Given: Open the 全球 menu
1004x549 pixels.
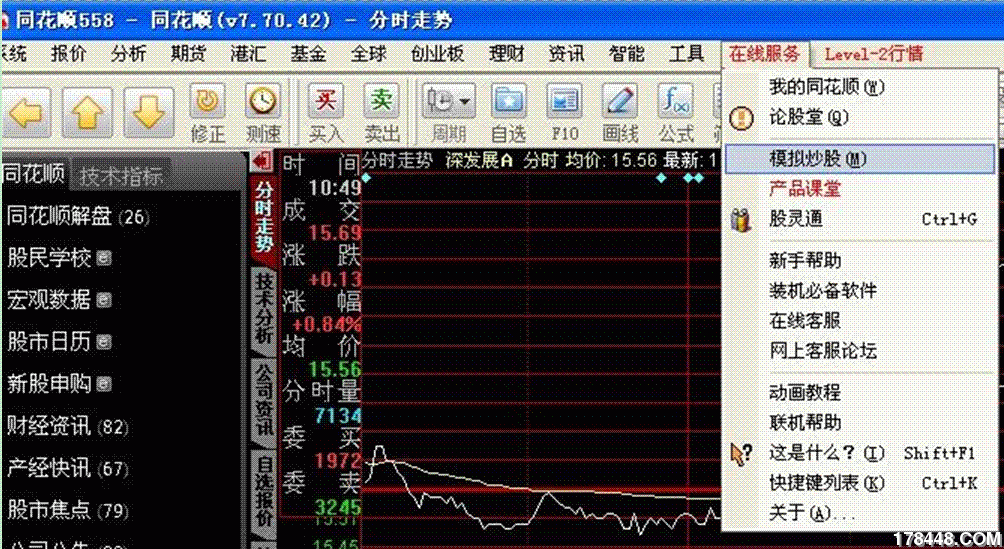Looking at the screenshot, I should [369, 54].
